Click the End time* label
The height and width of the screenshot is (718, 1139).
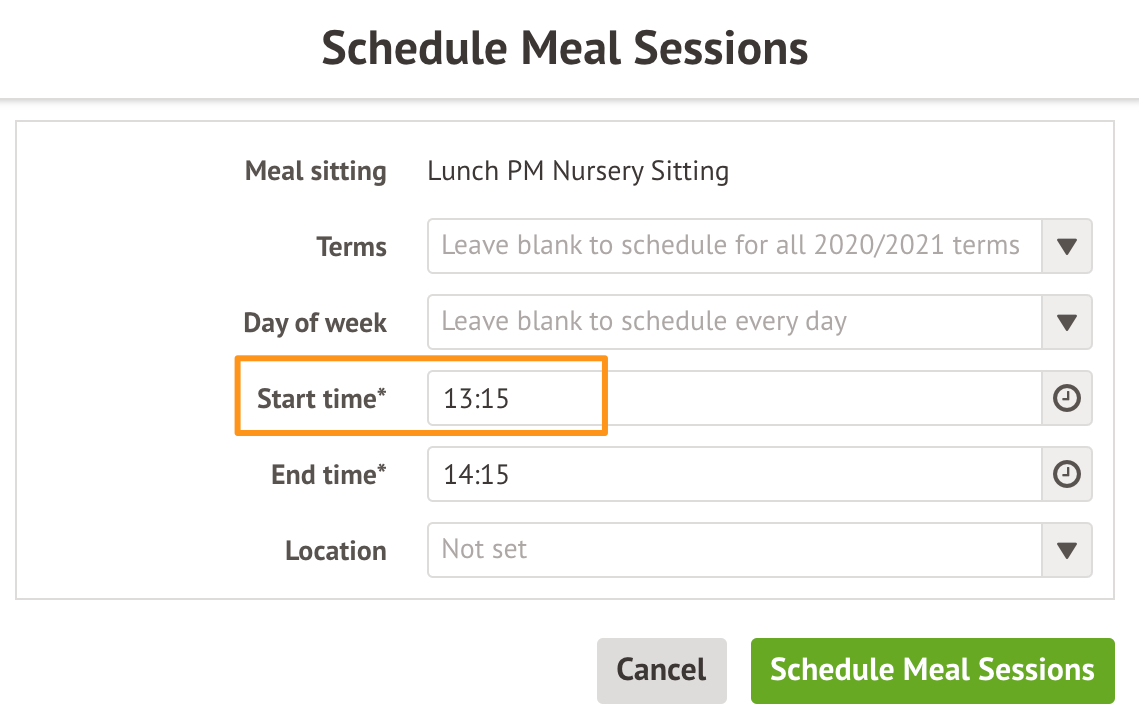click(328, 475)
